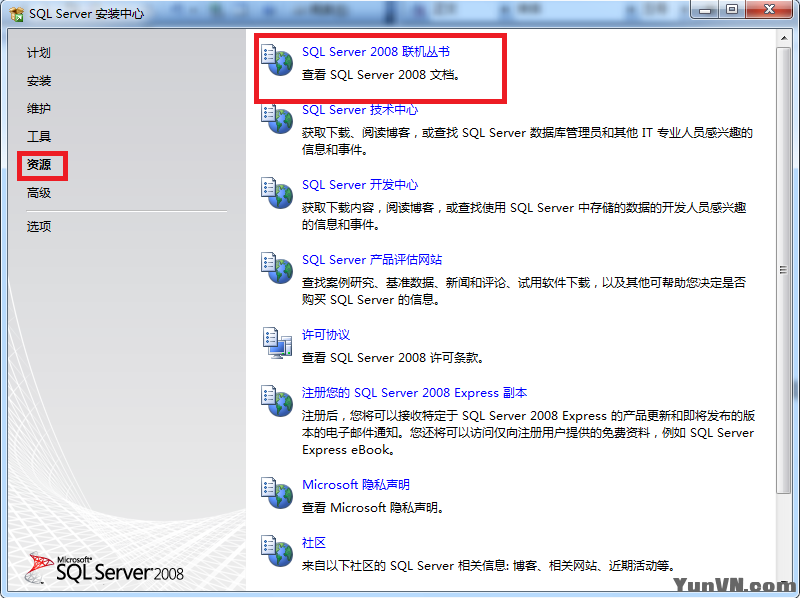Image resolution: width=800 pixels, height=598 pixels.
Task: Open the Microsoft 隐私声明 link
Action: pyautogui.click(x=356, y=484)
